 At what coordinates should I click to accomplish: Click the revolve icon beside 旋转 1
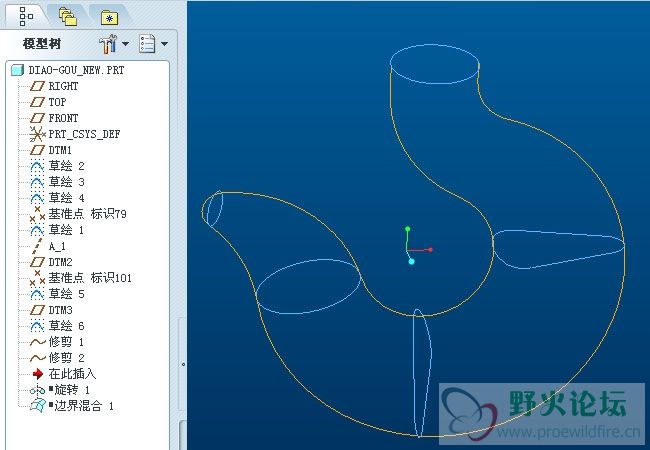pos(37,390)
